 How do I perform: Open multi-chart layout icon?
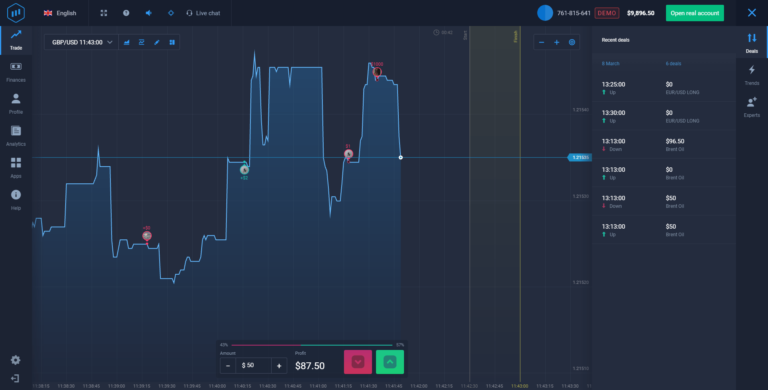click(x=172, y=42)
